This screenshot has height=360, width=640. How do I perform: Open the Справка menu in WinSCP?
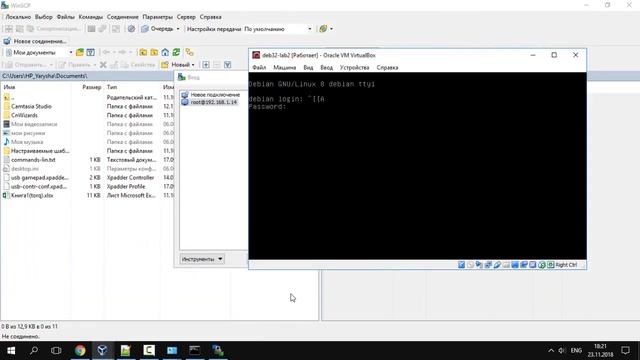pyautogui.click(x=211, y=17)
